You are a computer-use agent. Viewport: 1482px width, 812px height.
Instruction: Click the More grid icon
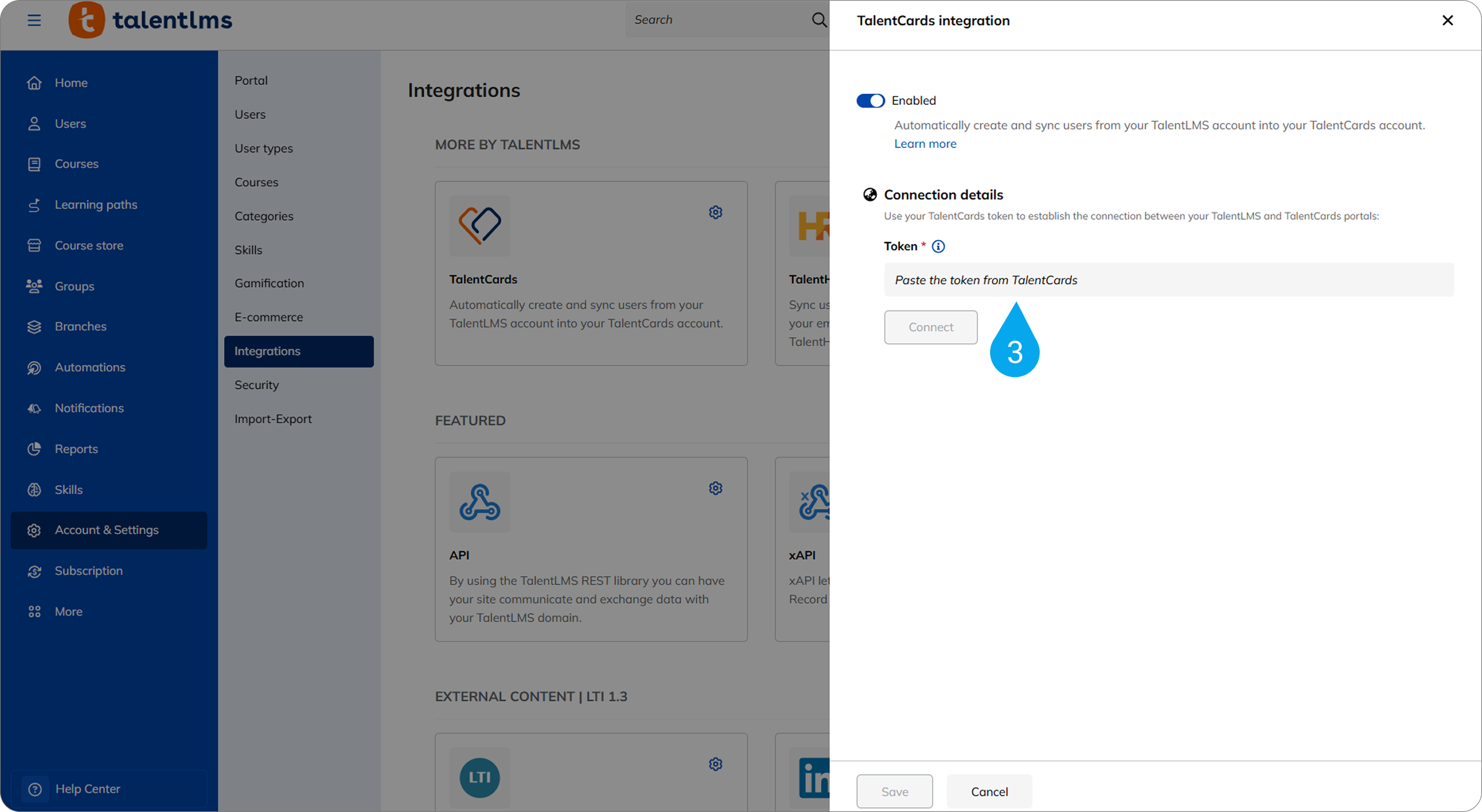coord(34,612)
